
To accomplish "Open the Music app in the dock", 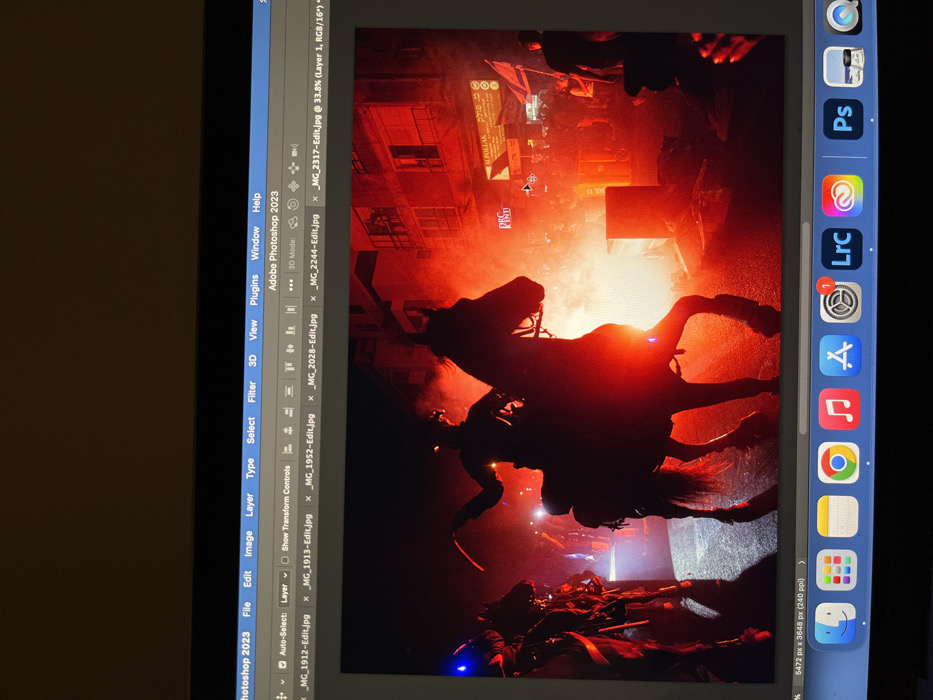I will (x=839, y=410).
